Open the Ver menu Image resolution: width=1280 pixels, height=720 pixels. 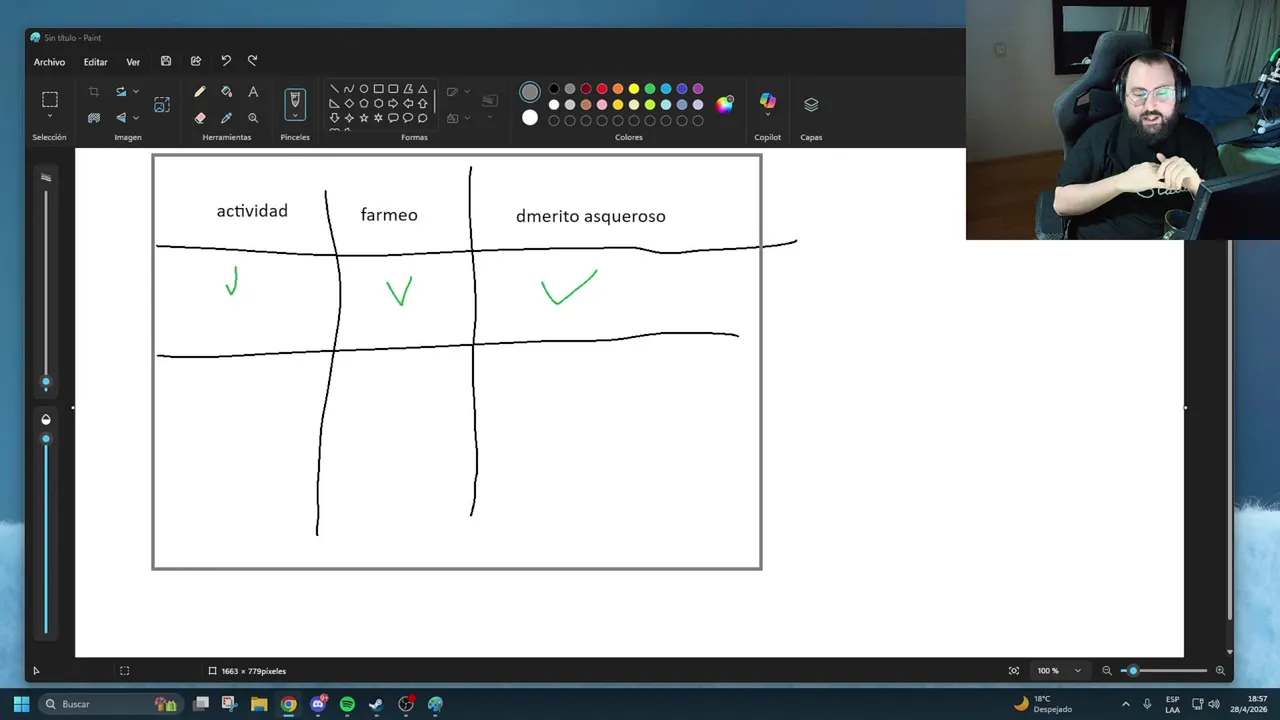133,62
